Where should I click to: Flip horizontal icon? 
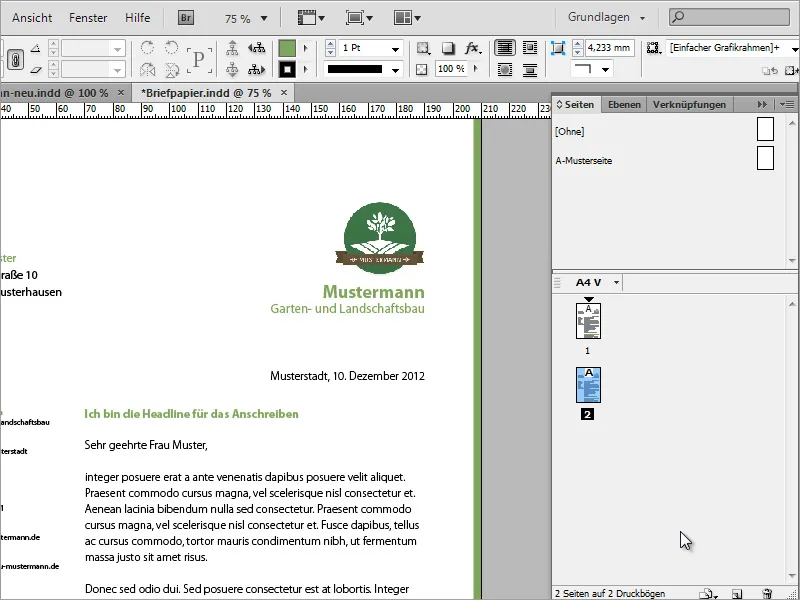pos(147,69)
